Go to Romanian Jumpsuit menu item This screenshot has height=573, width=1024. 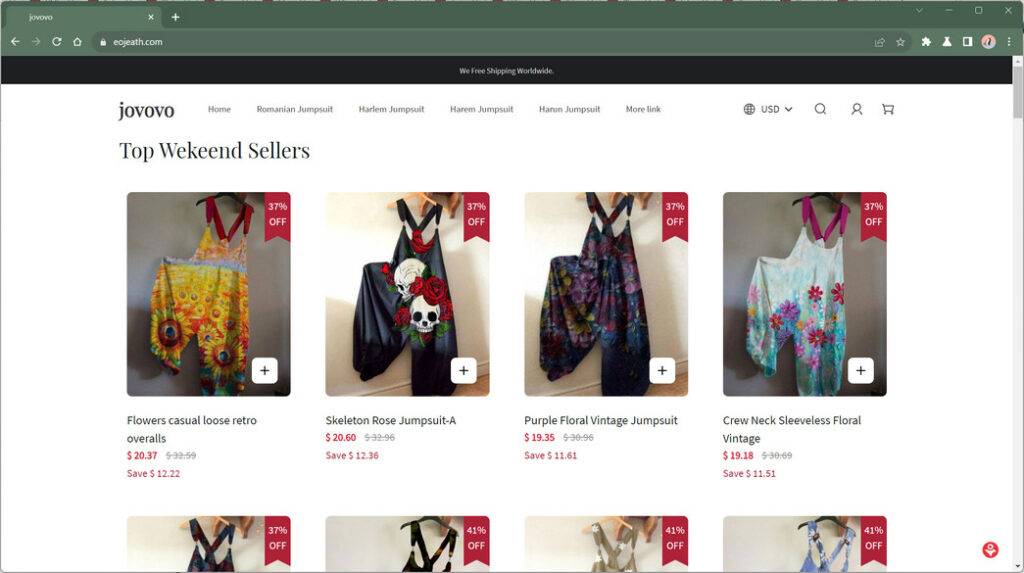pyautogui.click(x=294, y=109)
